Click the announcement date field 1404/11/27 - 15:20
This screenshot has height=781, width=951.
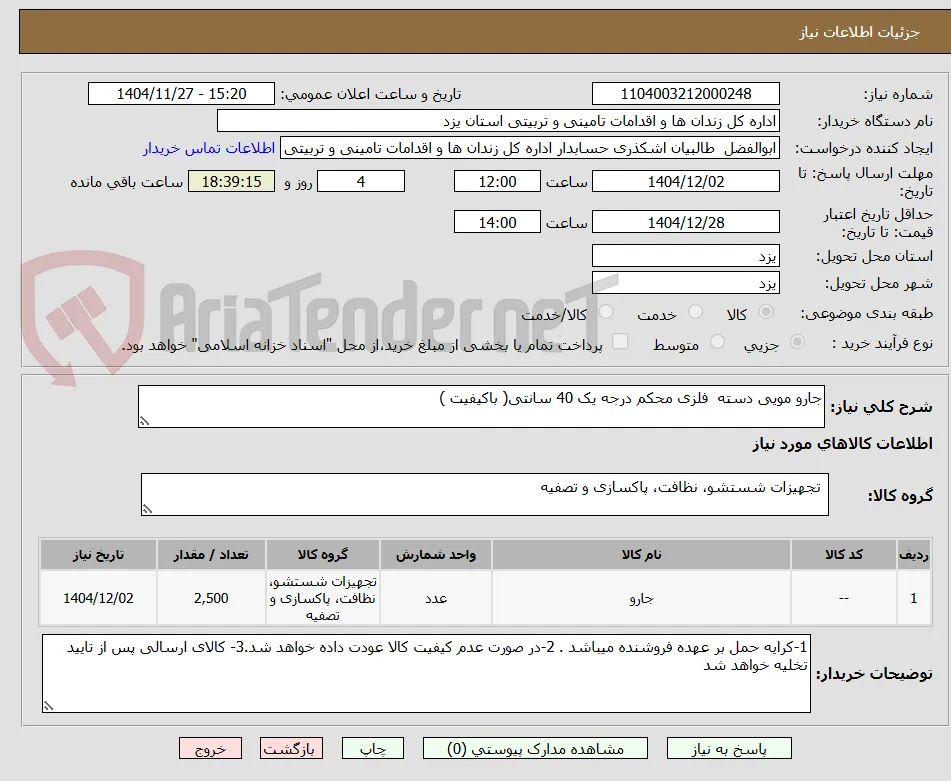[181, 94]
